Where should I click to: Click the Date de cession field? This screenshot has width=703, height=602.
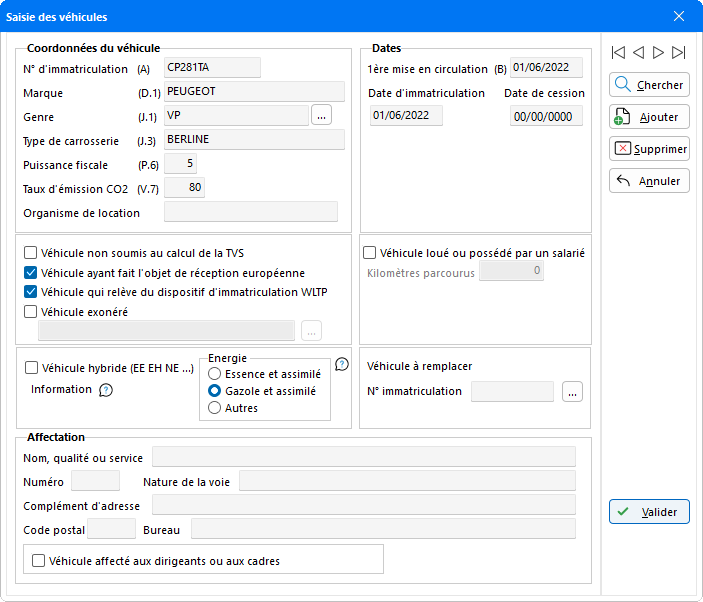click(x=544, y=116)
